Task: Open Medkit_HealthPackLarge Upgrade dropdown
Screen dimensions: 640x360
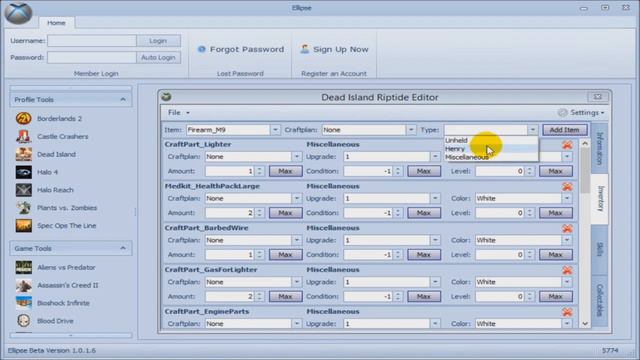Action: pyautogui.click(x=435, y=198)
